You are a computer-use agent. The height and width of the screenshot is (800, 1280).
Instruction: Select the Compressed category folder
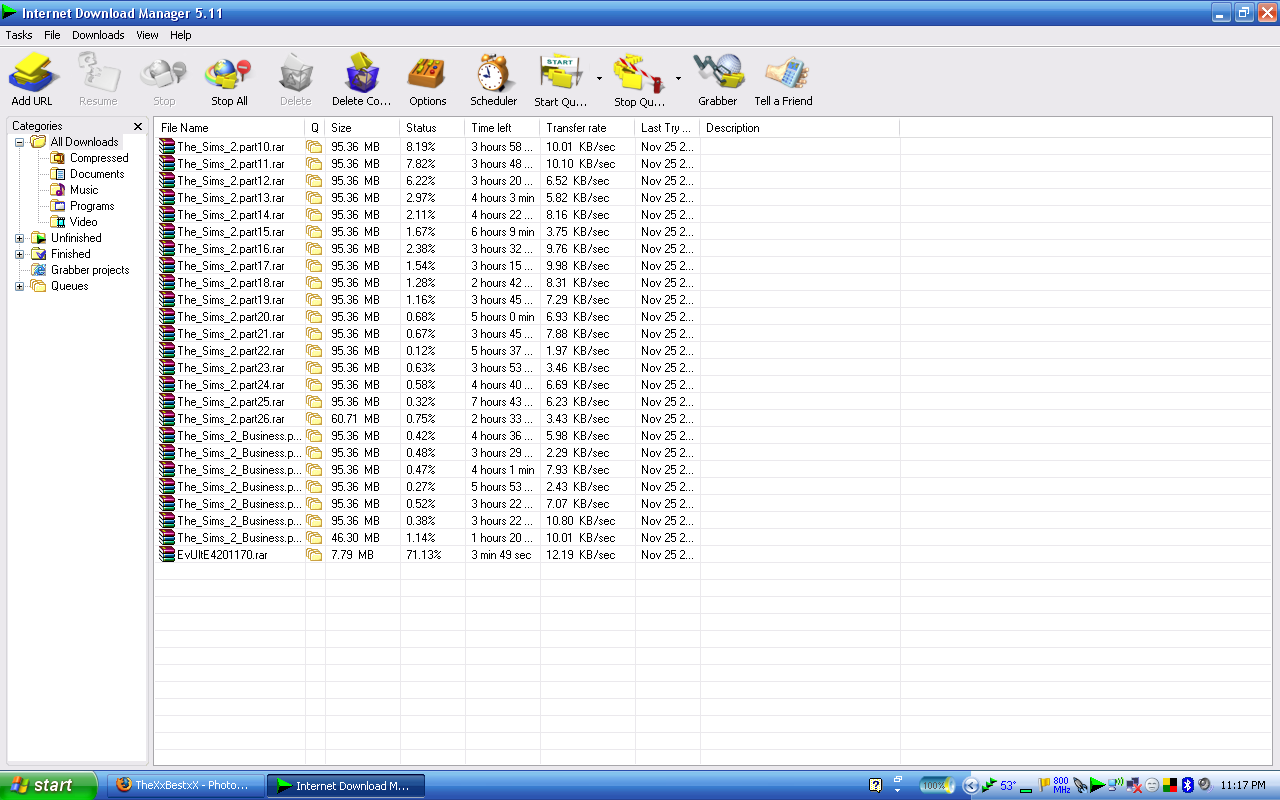pyautogui.click(x=98, y=158)
